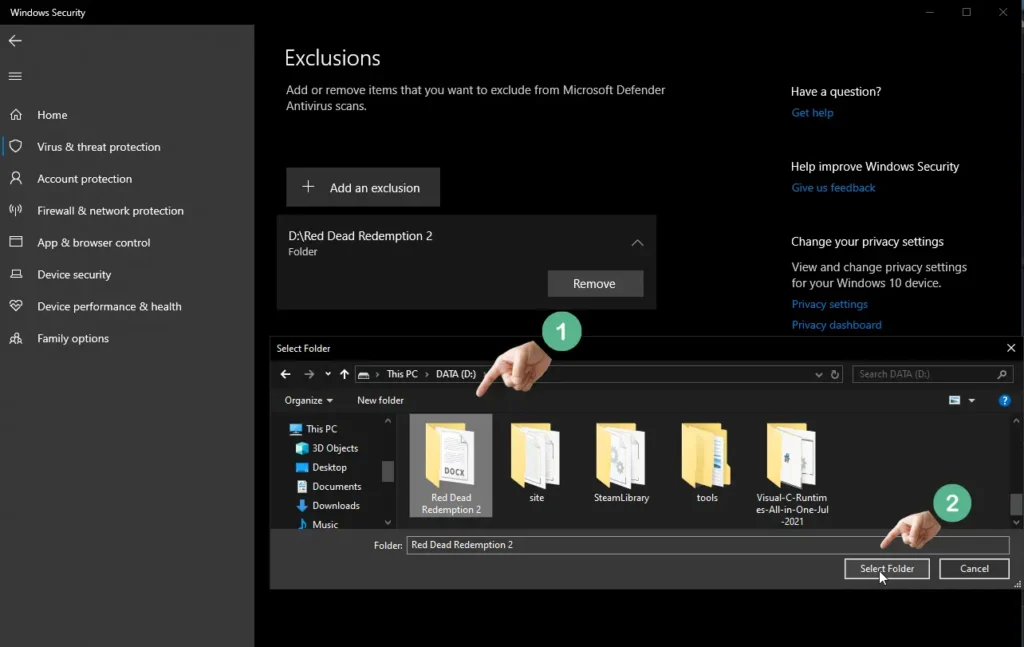Expand the address bar path history dropdown

[818, 374]
